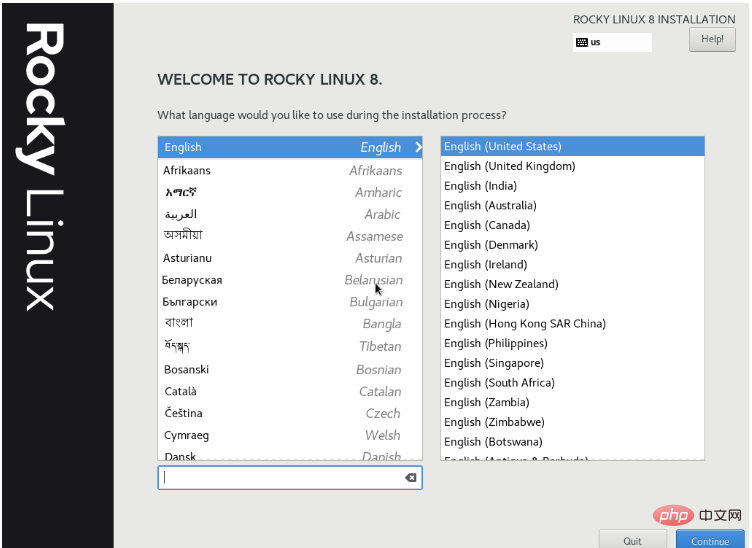Choose Arabic in the language list
752x548 pixels.
point(289,214)
